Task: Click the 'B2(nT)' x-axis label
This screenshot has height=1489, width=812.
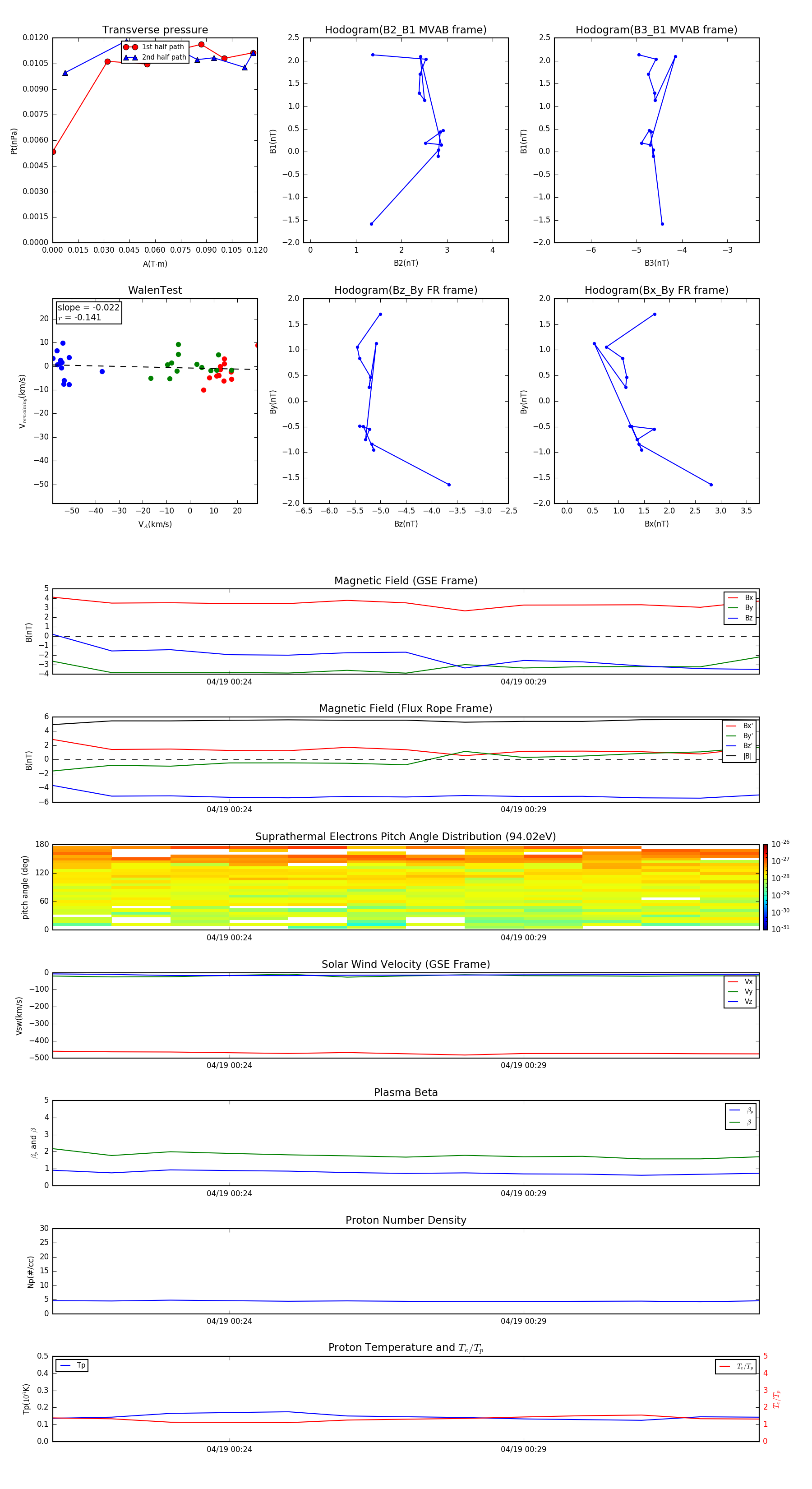Action: tap(406, 263)
